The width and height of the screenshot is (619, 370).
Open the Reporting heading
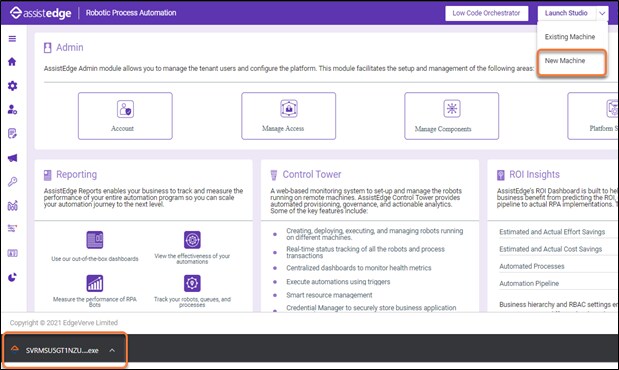tap(76, 175)
